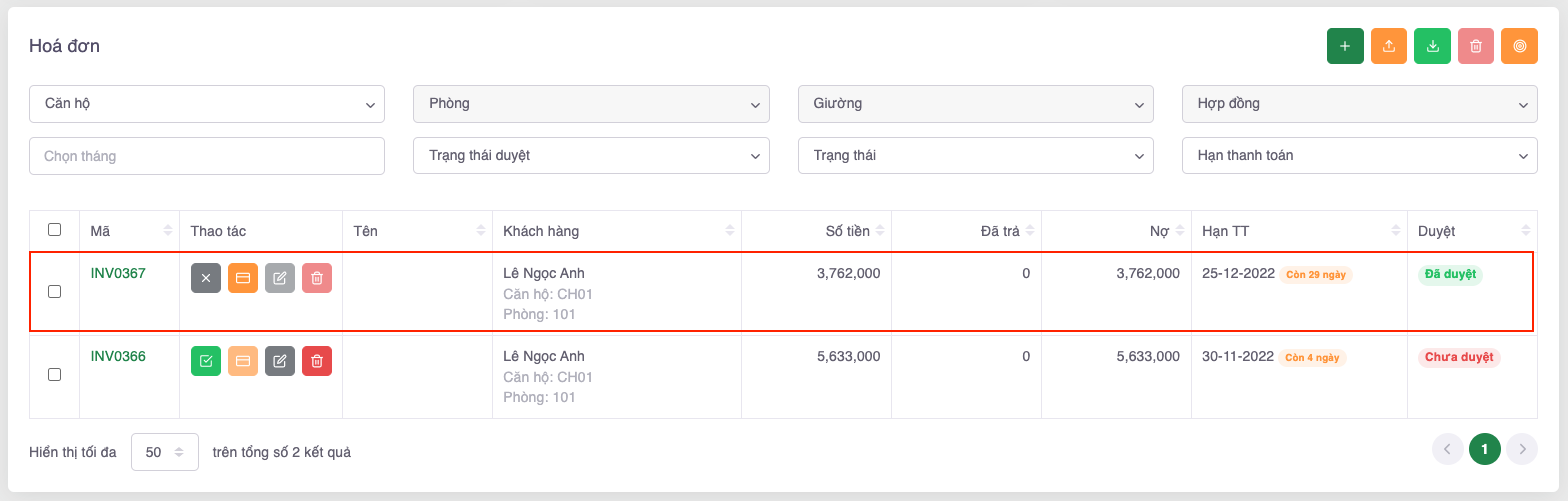Screen dimensions: 1568x501
Task: Open payment for INV0367 via orange card icon
Action: click(243, 278)
